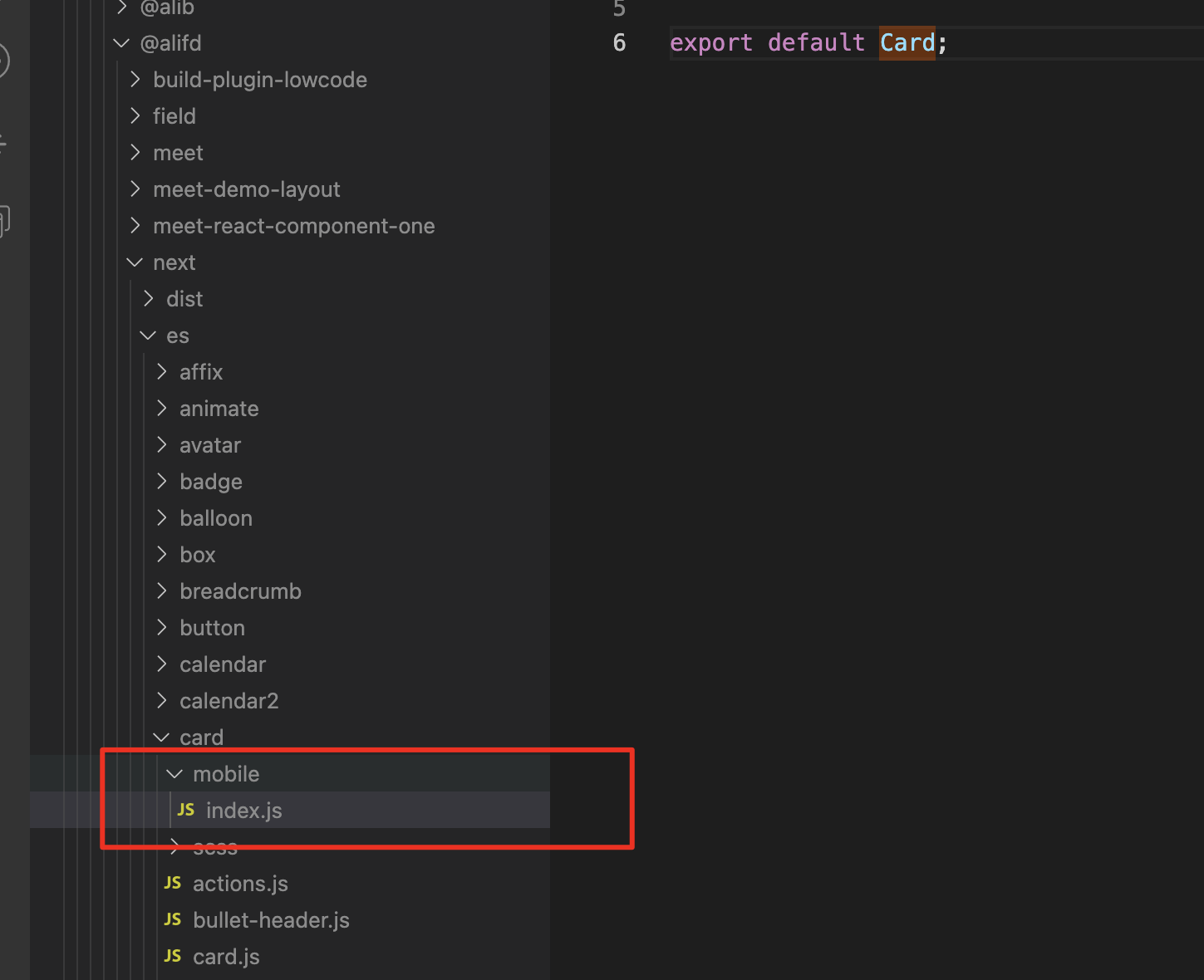Expand the build-plugin-lowcode folder chevron
Image resolution: width=1204 pixels, height=980 pixels.
[x=135, y=80]
